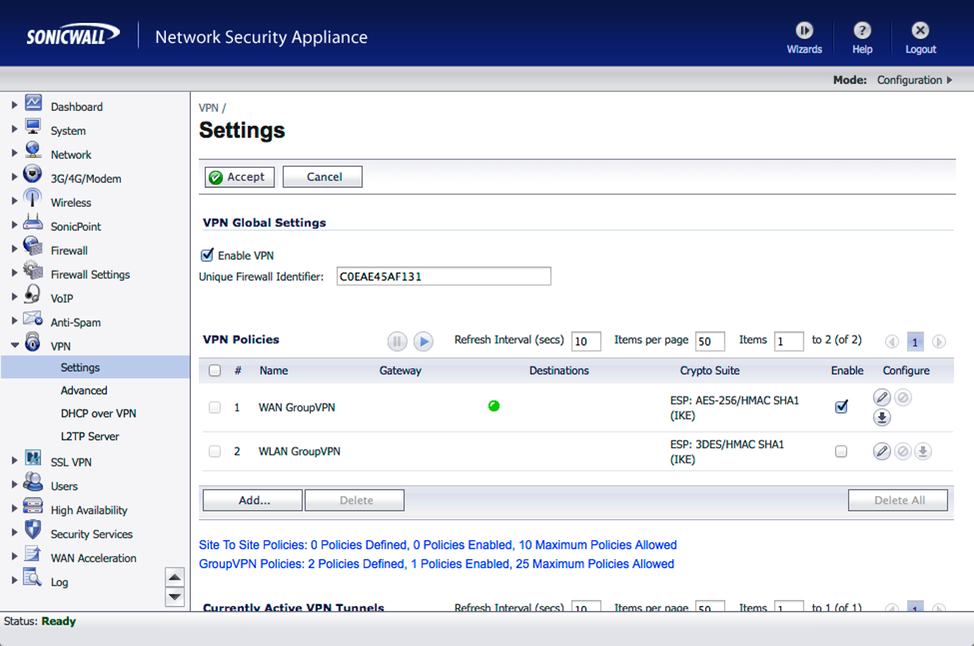The image size is (974, 646).
Task: Click the Firewall icon in sidebar
Action: (33, 246)
